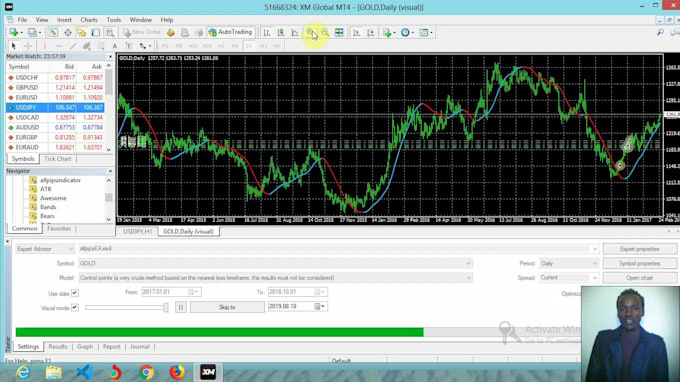The image size is (680, 382).
Task: Click the Zoom In magnifier icon
Action: tap(310, 33)
